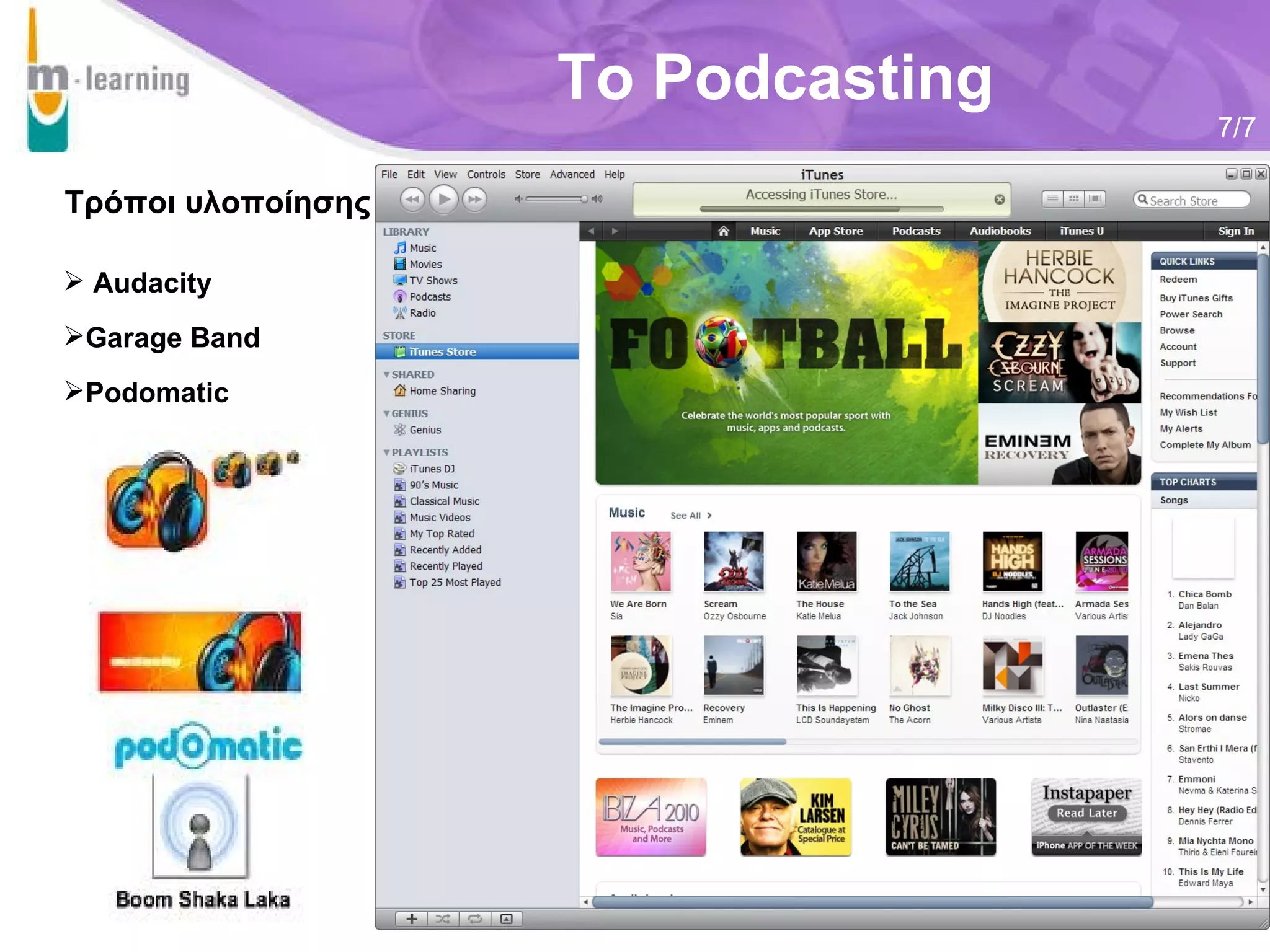The height and width of the screenshot is (952, 1270).
Task: Show artwork viewer button
Action: pyautogui.click(x=507, y=919)
